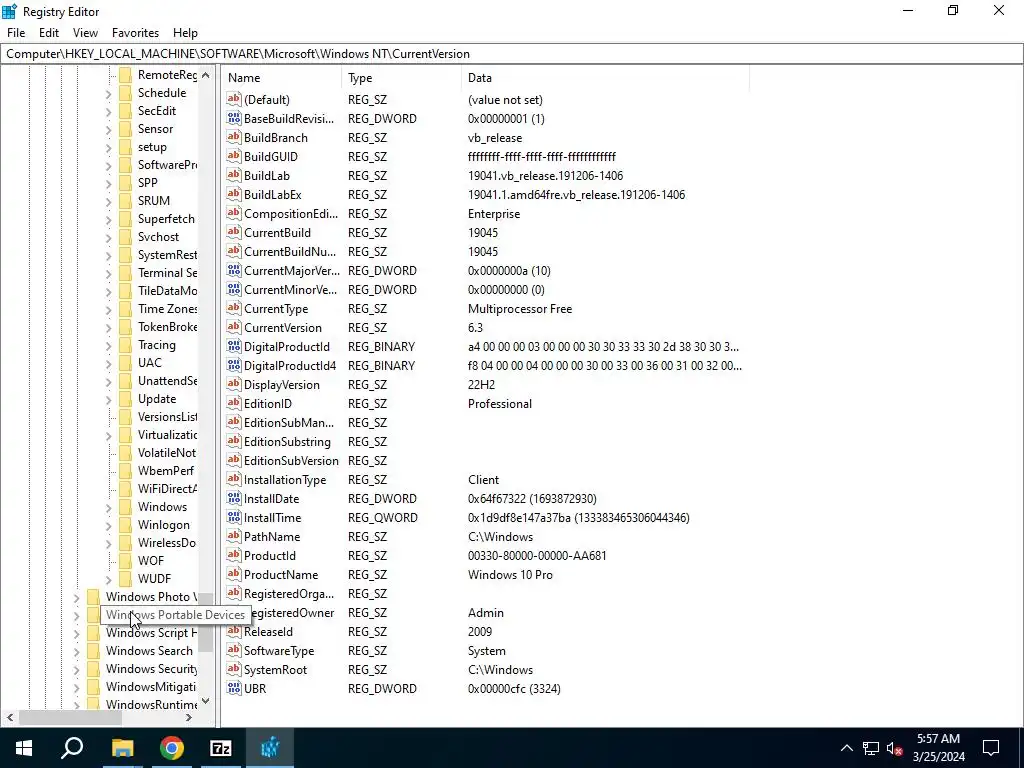Open the notification center
This screenshot has height=768, width=1024.
991,748
